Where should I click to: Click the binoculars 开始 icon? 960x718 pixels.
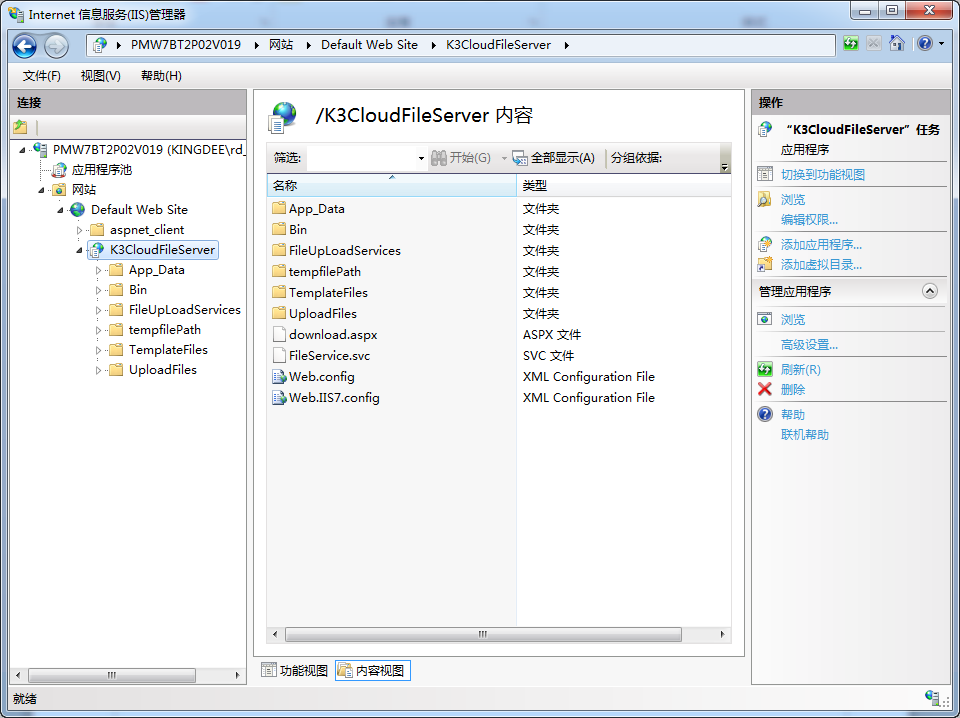(x=439, y=158)
